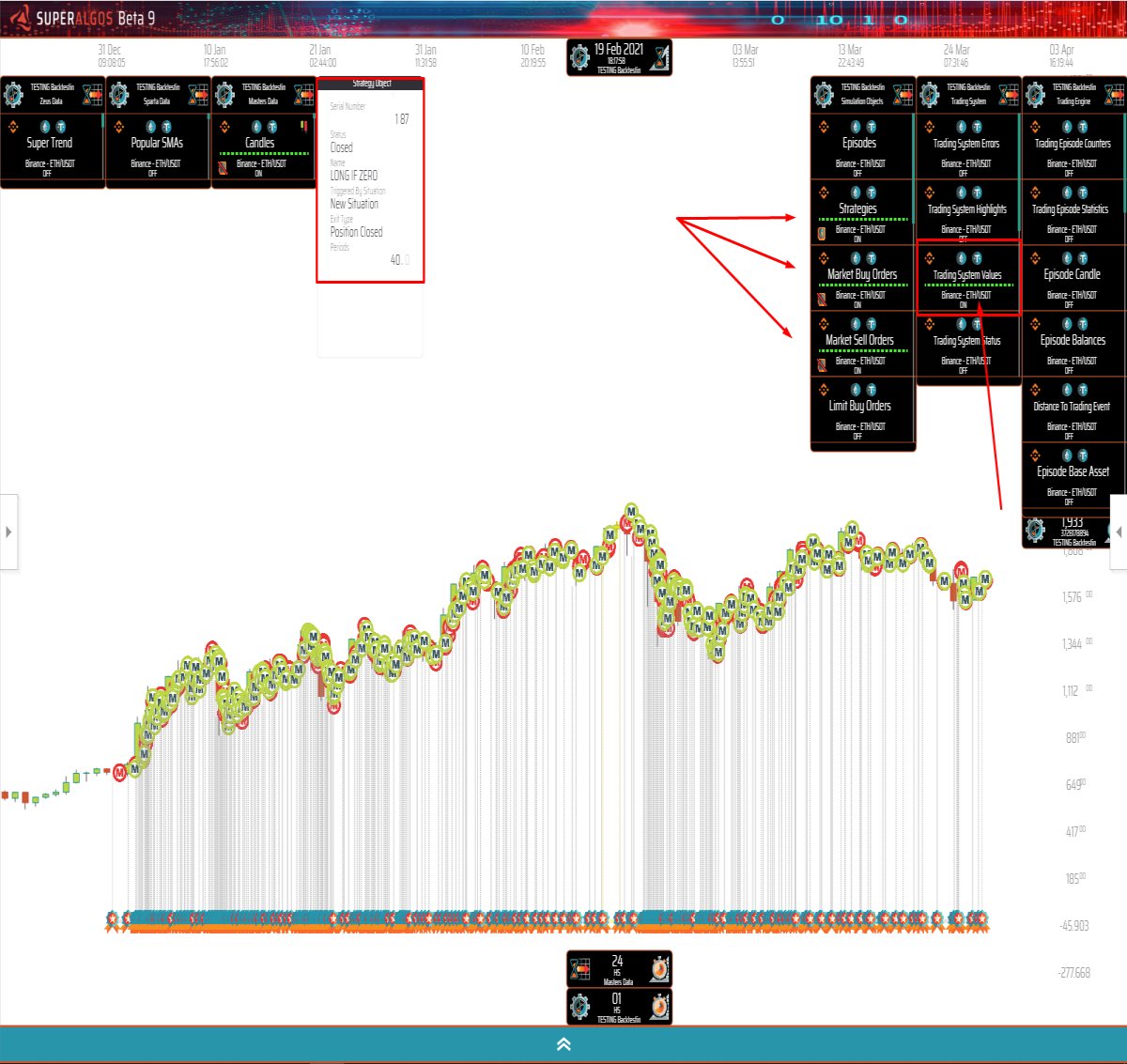1127x1064 pixels.
Task: Click the hourglass grid icon on the Simulation Objects header
Action: click(x=903, y=94)
